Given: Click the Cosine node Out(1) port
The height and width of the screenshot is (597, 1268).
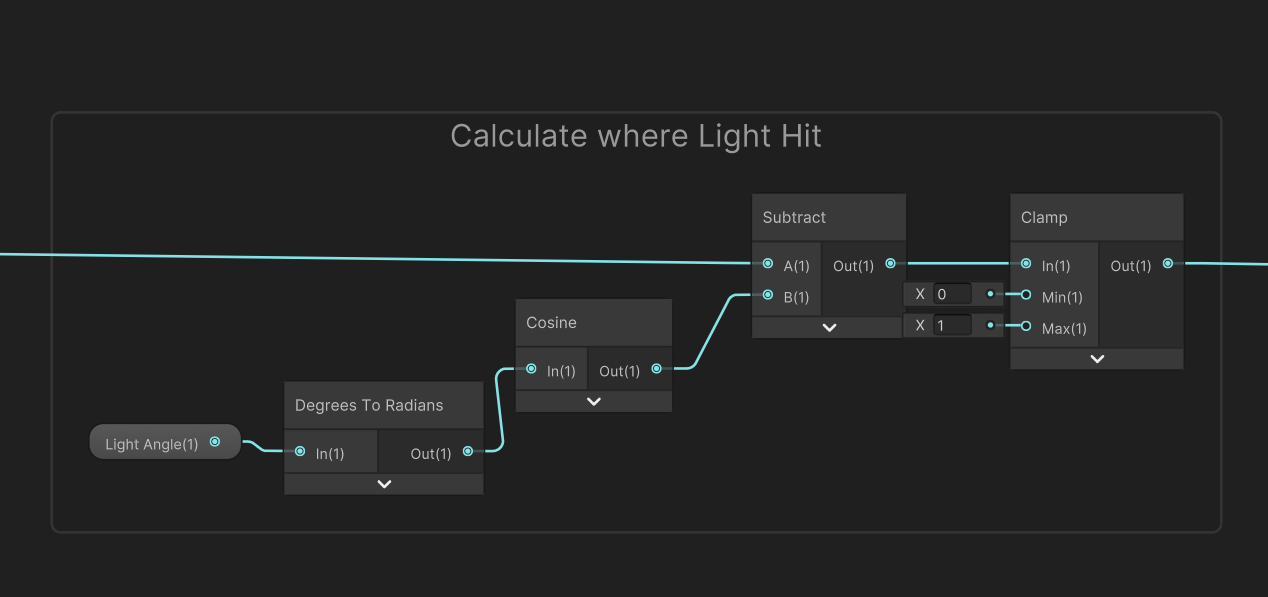Looking at the screenshot, I should point(656,369).
